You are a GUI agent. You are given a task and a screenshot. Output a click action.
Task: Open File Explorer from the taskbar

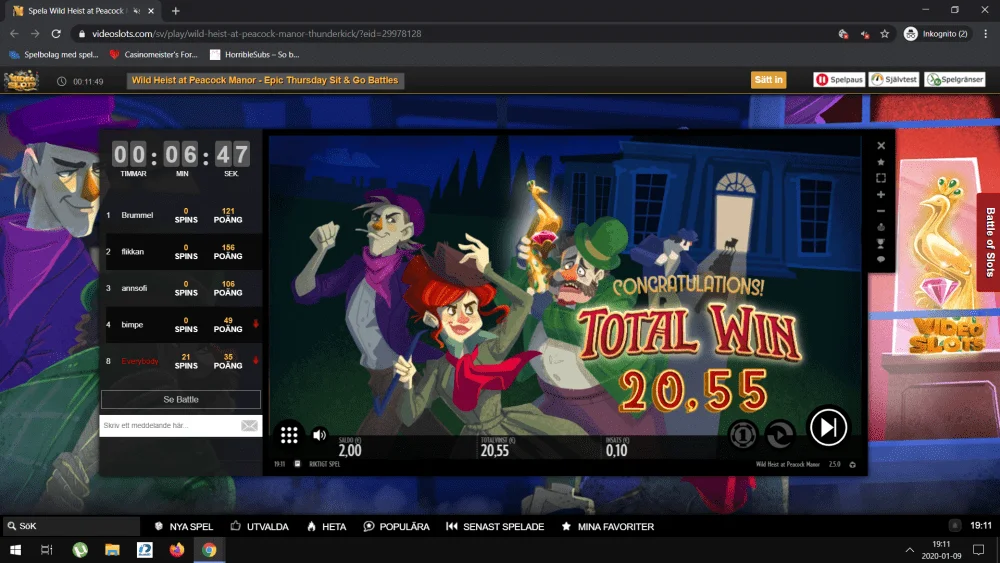click(x=112, y=550)
